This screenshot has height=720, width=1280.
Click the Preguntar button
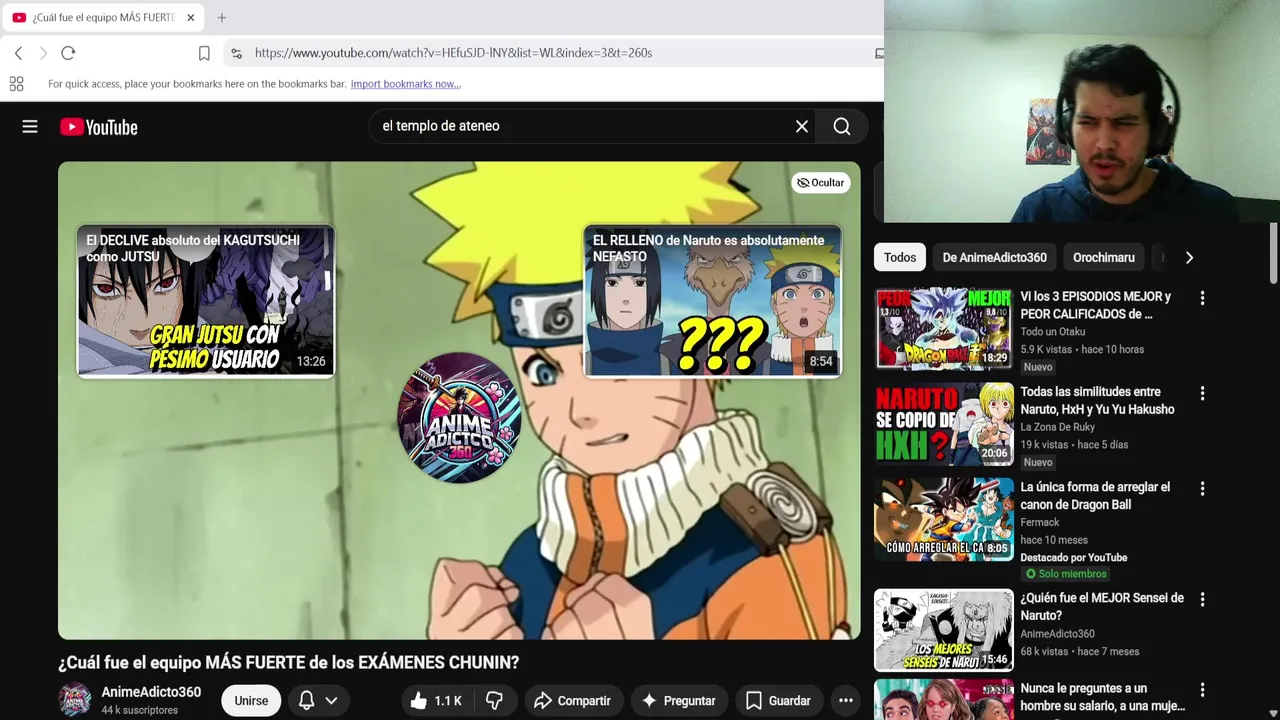(678, 701)
